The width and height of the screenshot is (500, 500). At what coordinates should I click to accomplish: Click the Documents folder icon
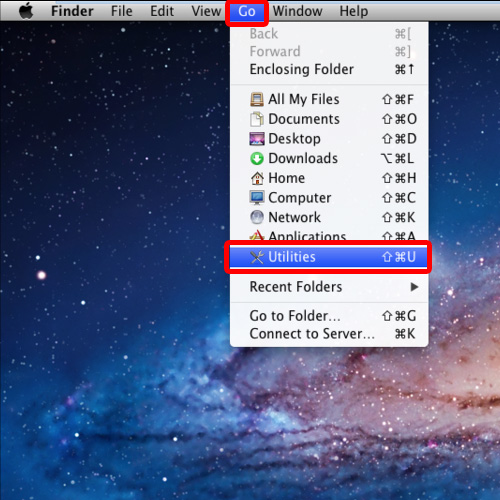point(257,119)
